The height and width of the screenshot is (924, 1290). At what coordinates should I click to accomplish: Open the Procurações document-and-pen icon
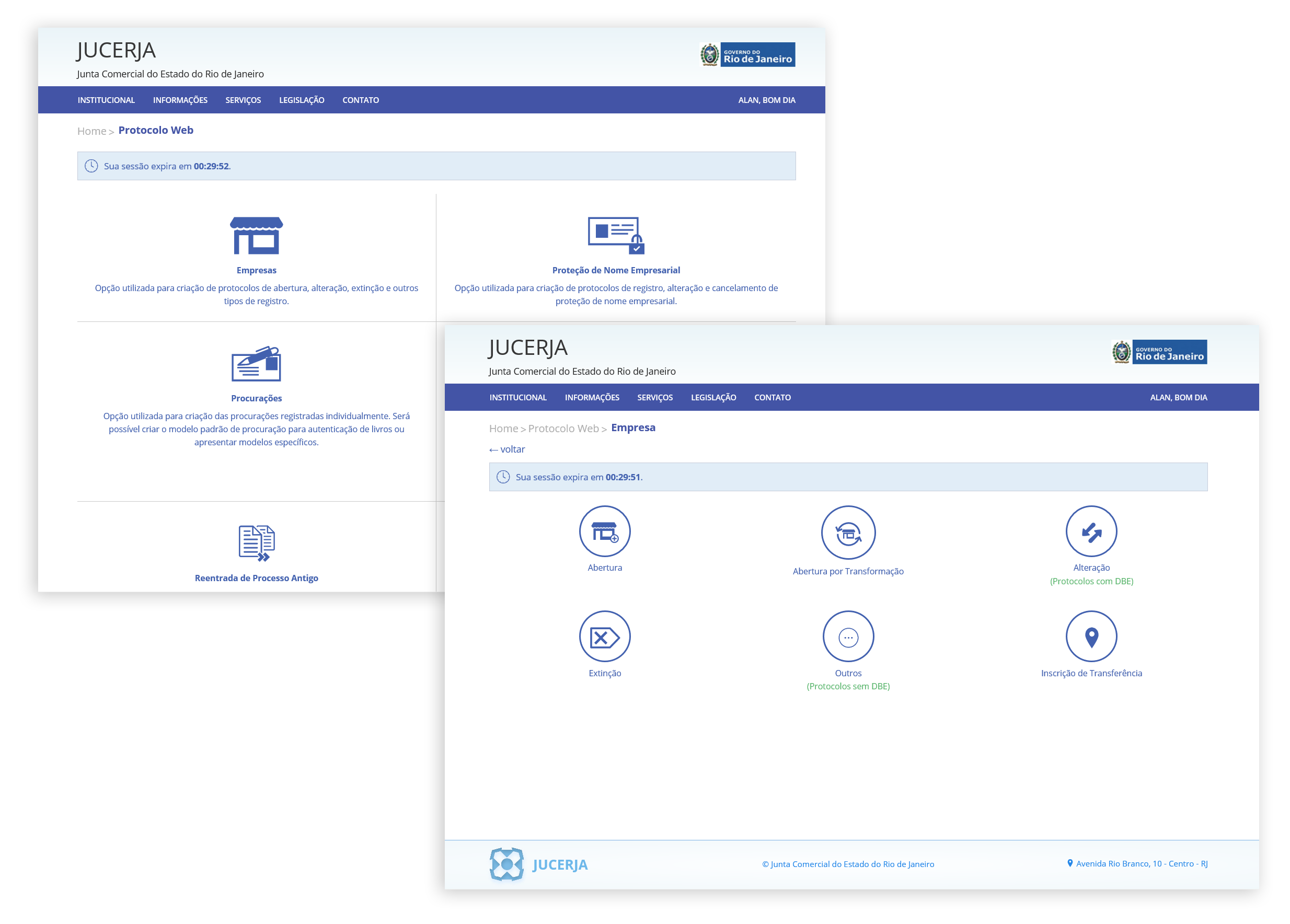pyautogui.click(x=256, y=363)
